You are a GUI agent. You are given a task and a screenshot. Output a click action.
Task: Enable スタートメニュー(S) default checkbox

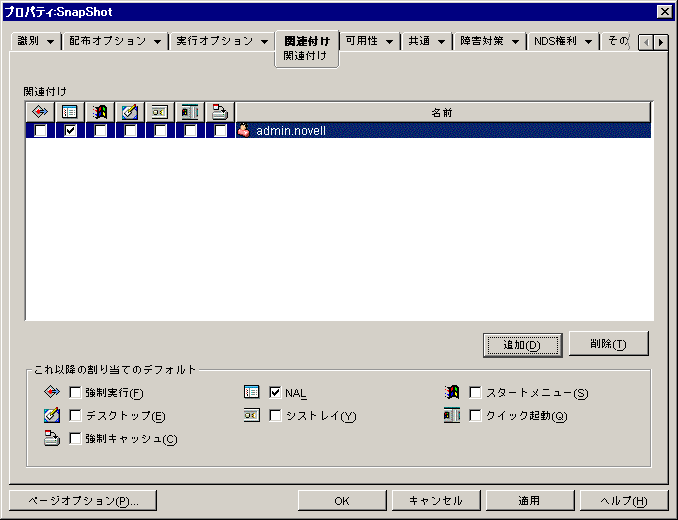click(475, 392)
